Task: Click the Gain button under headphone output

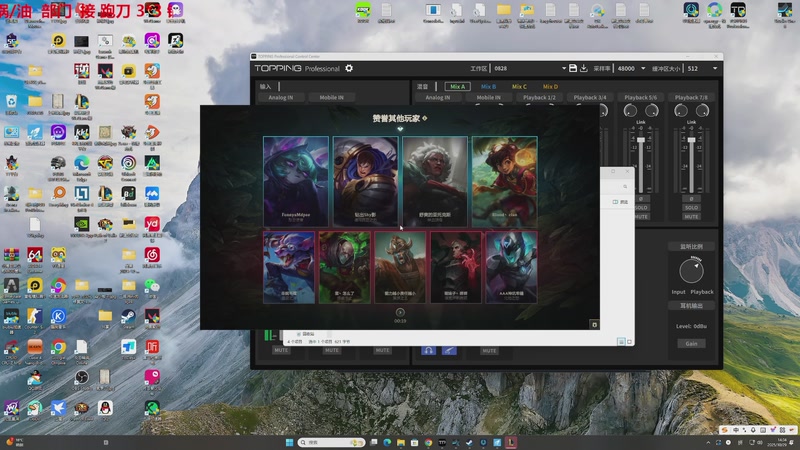Action: 691,343
